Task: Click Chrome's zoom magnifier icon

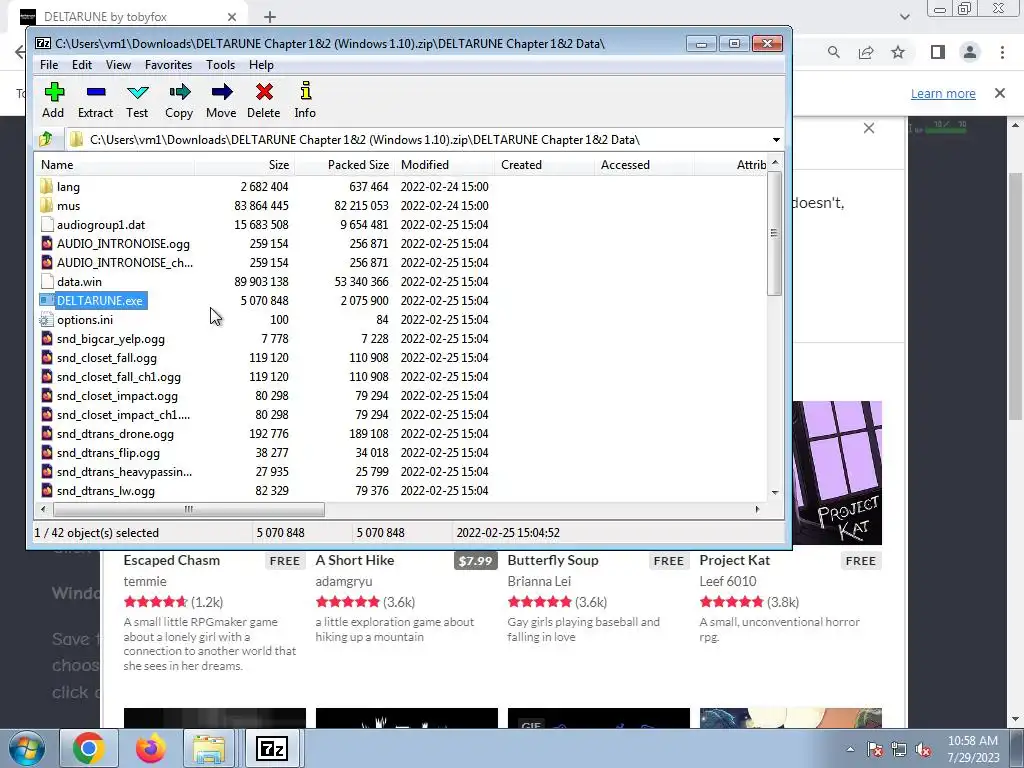Action: click(833, 52)
